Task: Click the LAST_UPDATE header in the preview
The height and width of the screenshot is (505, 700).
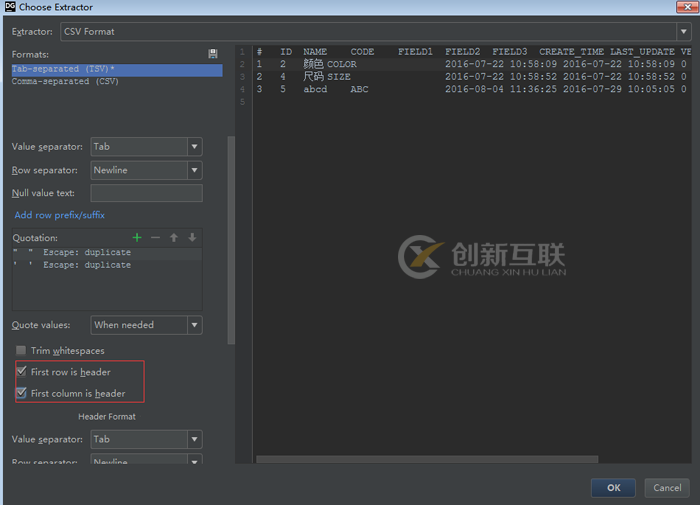Action: tap(642, 52)
